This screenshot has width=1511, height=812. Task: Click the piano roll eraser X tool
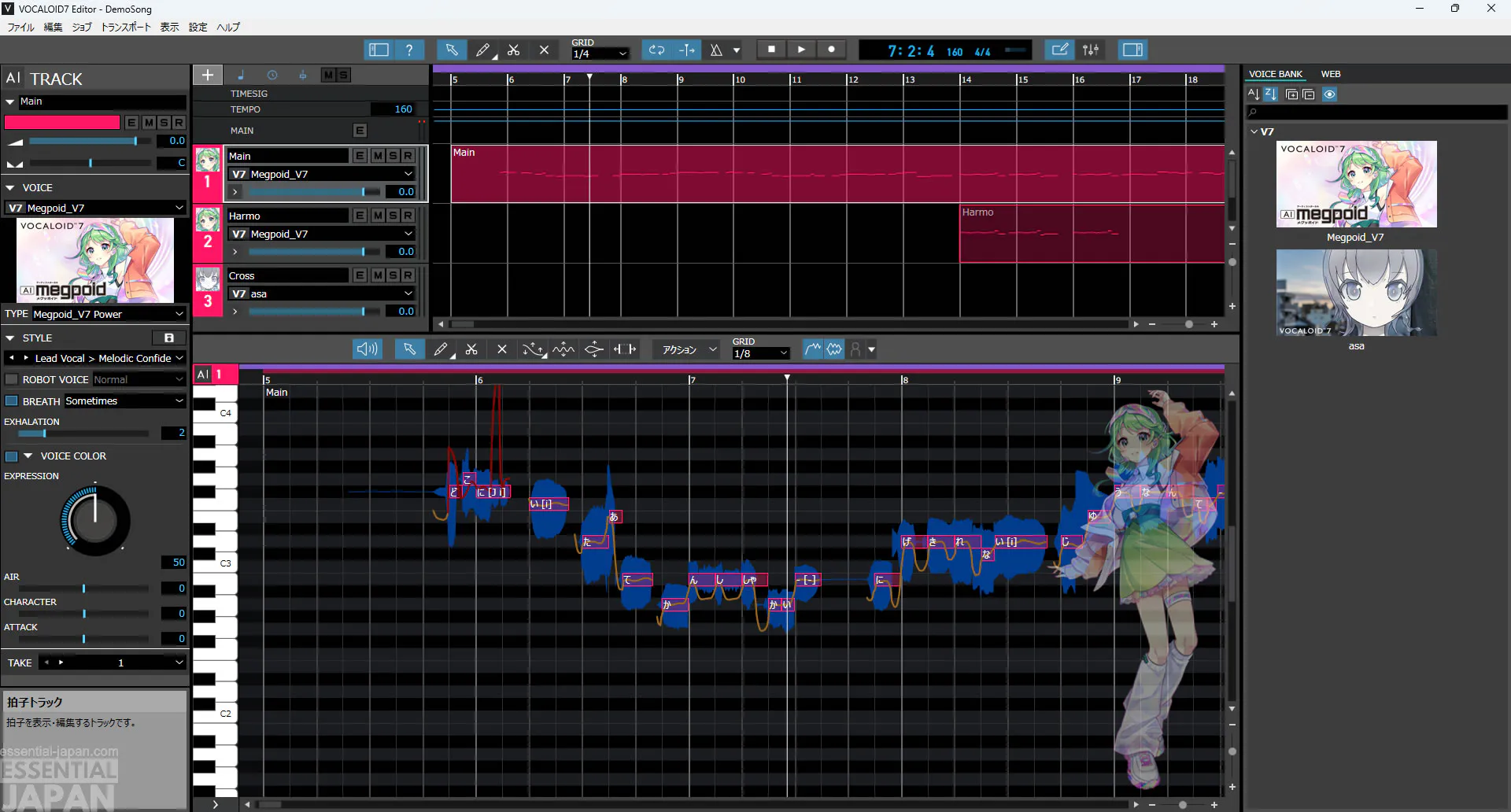pyautogui.click(x=502, y=349)
